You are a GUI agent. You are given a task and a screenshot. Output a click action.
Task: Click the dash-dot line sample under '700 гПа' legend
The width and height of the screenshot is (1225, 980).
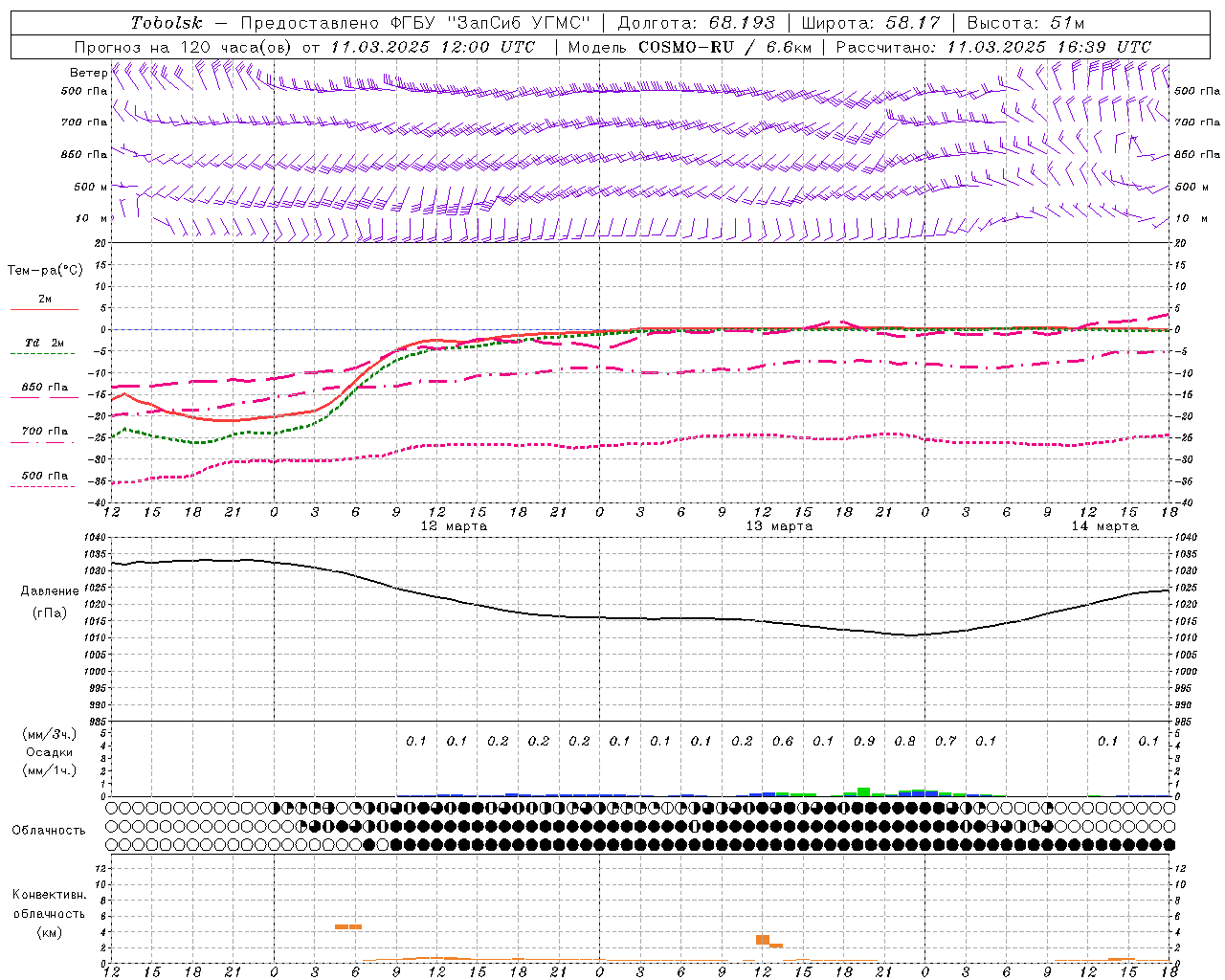[x=43, y=442]
